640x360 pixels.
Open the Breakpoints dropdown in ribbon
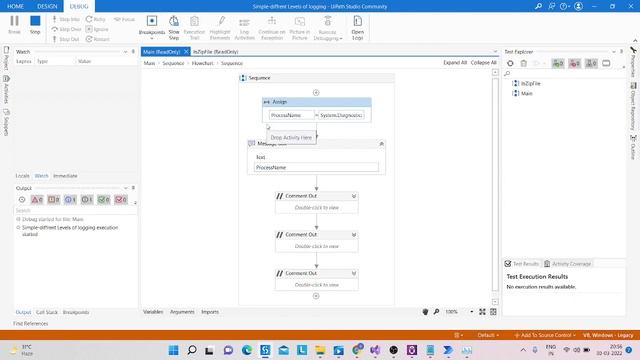click(152, 28)
